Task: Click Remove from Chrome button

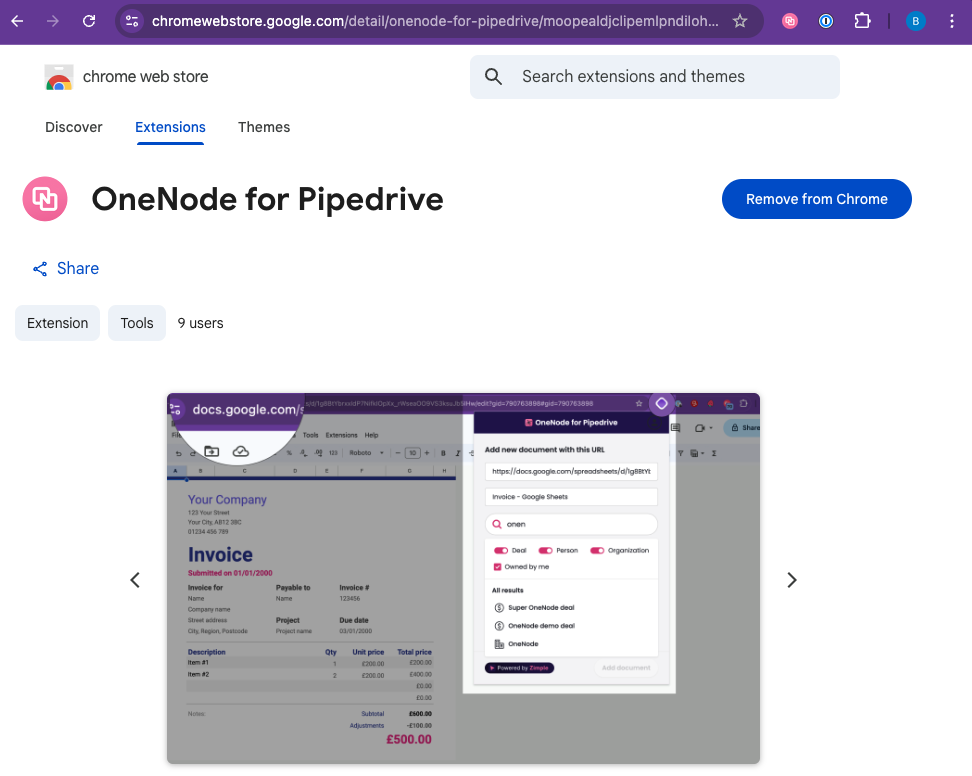Action: pos(816,199)
